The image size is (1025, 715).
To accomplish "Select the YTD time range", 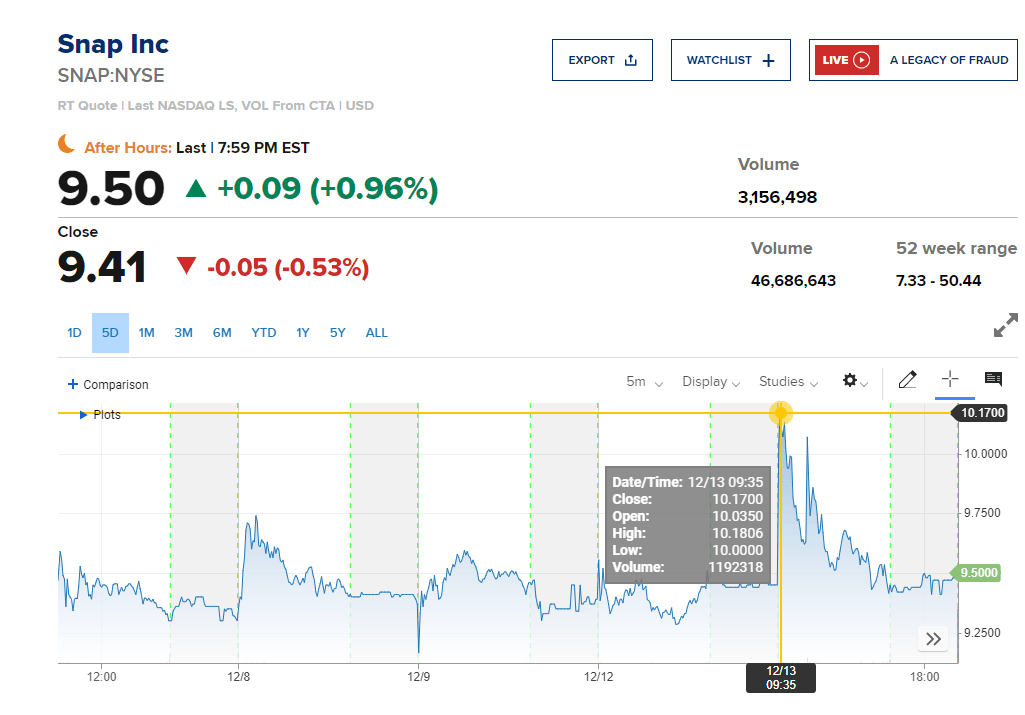I will [264, 333].
